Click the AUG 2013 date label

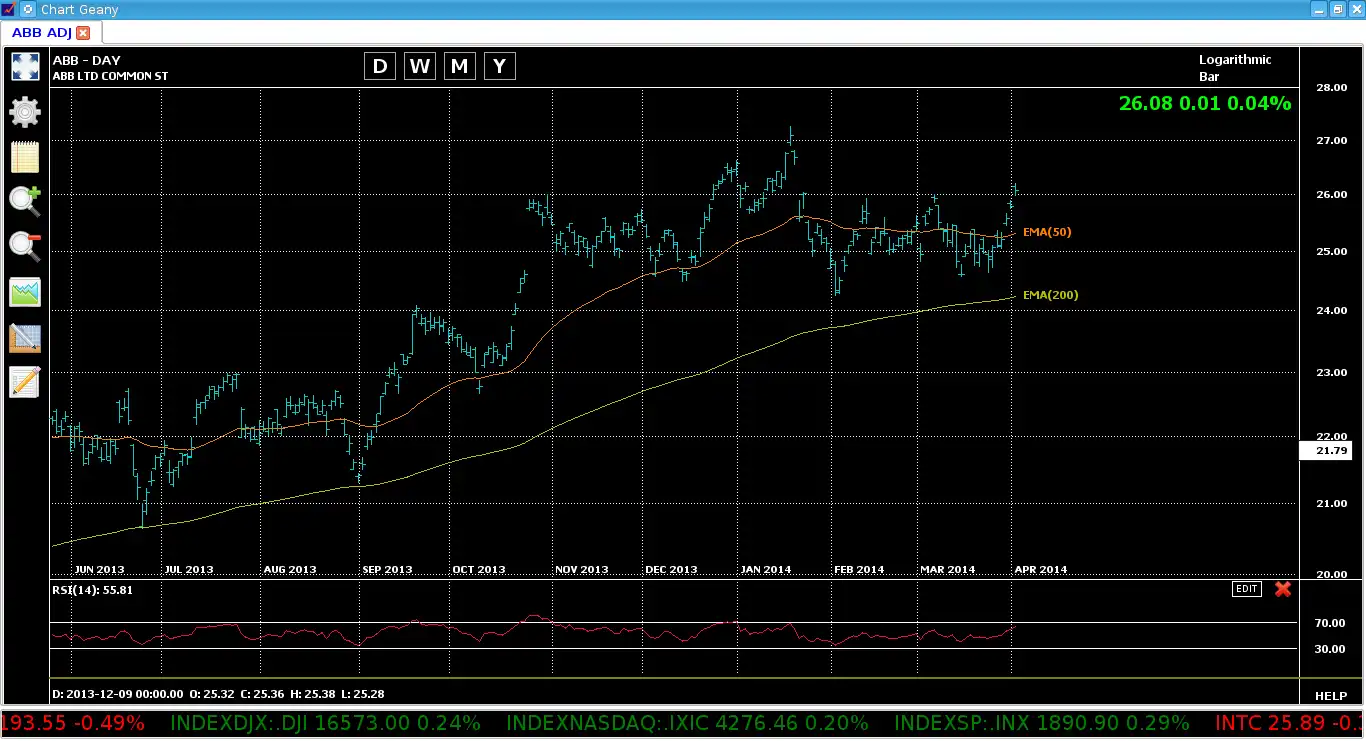tap(289, 570)
